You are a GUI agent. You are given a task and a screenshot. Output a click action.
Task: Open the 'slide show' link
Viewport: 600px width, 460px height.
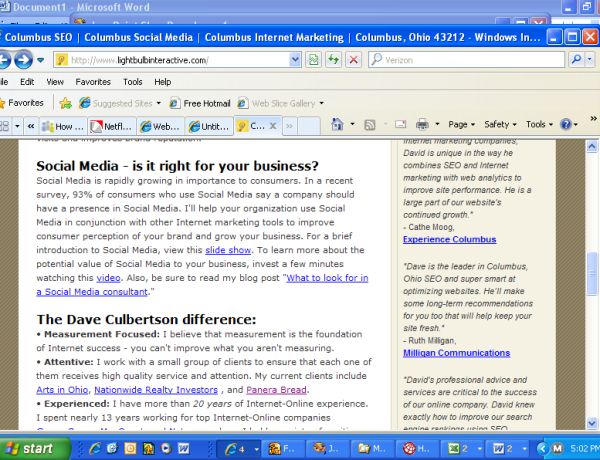[x=228, y=250]
